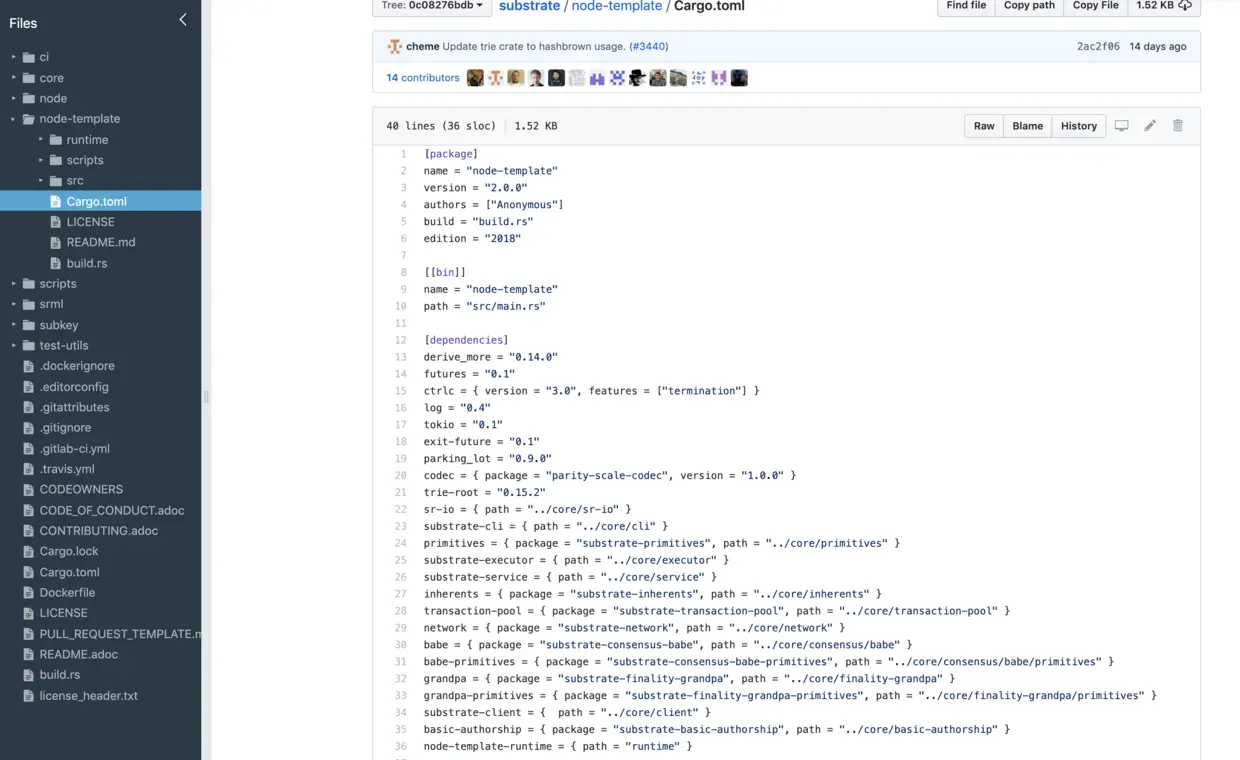Download file via 1.52 KB button
The width and height of the screenshot is (1240, 760).
coord(1164,6)
